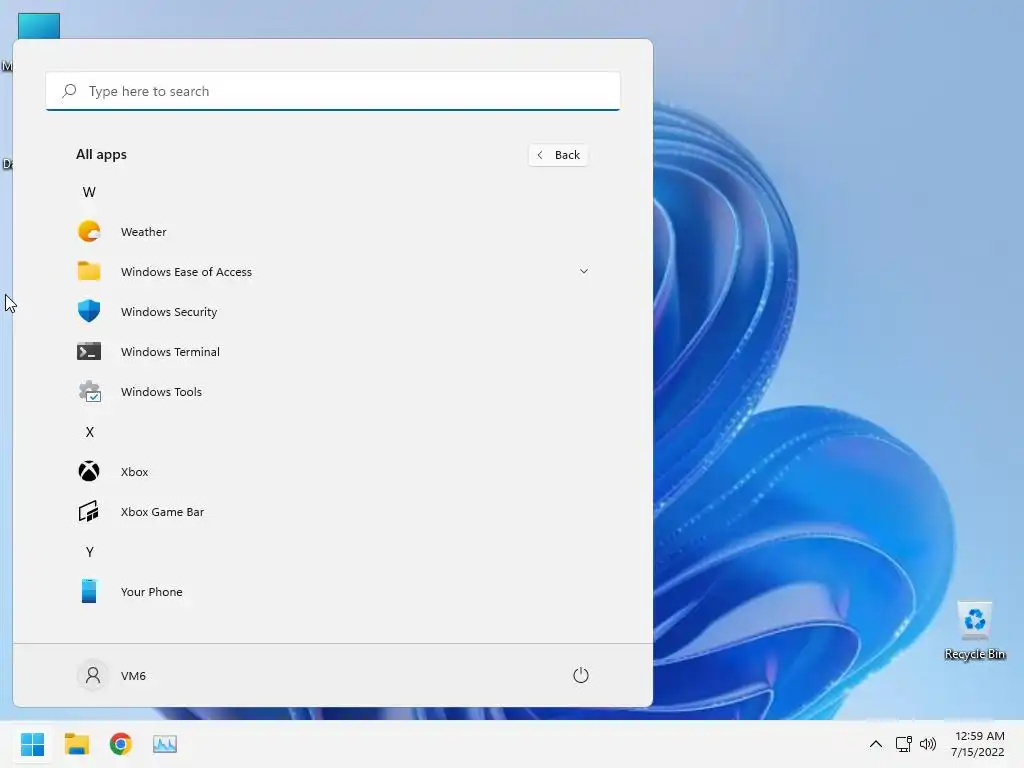Launch the Xbox app icon
The width and height of the screenshot is (1024, 768).
89,471
